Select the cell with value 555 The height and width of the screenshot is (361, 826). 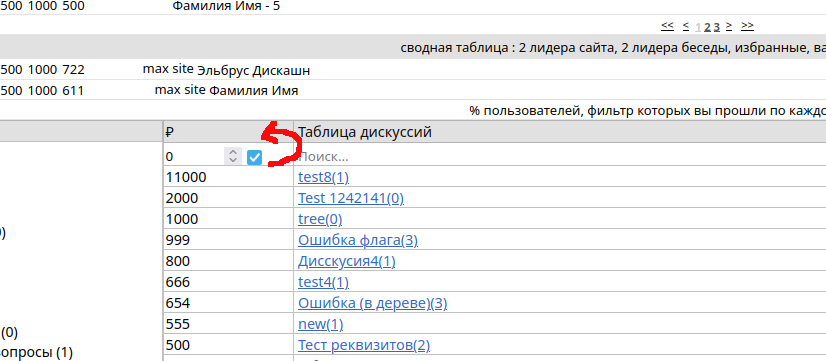point(228,324)
